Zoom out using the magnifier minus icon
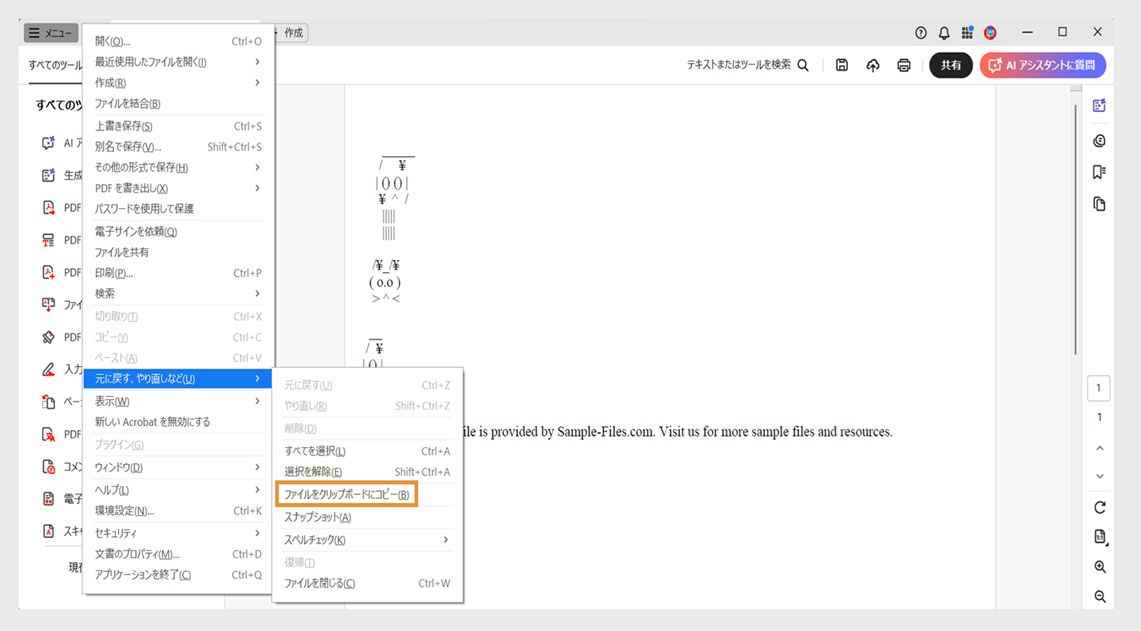Image resolution: width=1141 pixels, height=631 pixels. pyautogui.click(x=1099, y=596)
